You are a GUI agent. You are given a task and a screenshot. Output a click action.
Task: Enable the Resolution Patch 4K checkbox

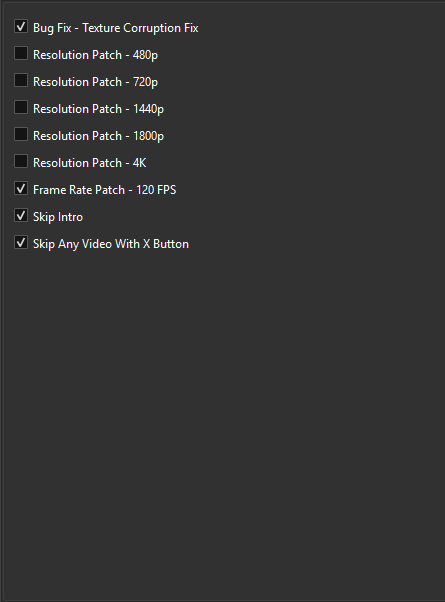(21, 162)
